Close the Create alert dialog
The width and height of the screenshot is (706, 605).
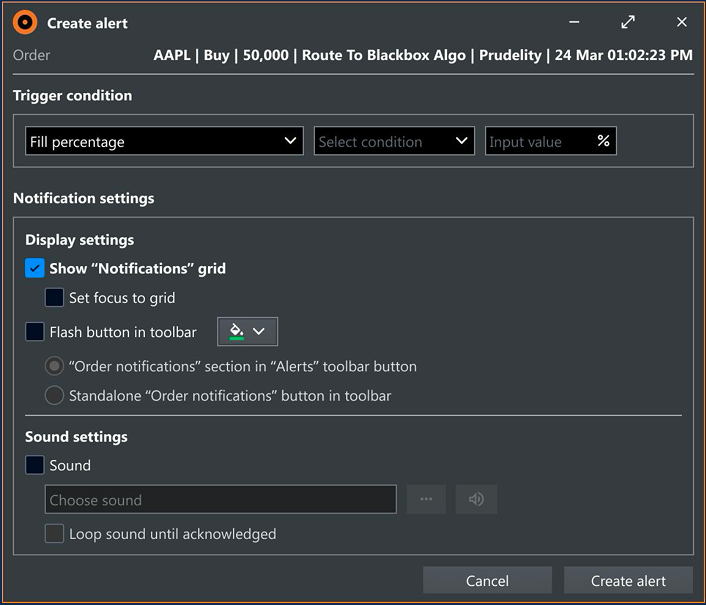coord(682,22)
